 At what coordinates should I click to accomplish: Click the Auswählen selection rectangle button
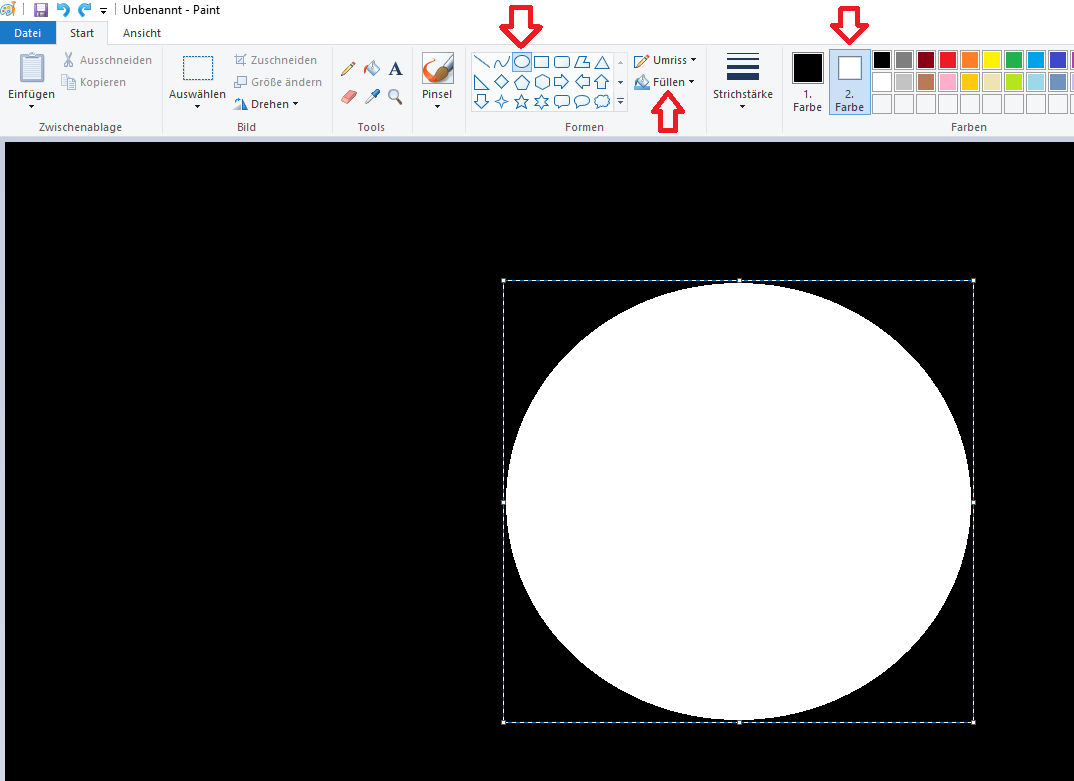click(197, 69)
